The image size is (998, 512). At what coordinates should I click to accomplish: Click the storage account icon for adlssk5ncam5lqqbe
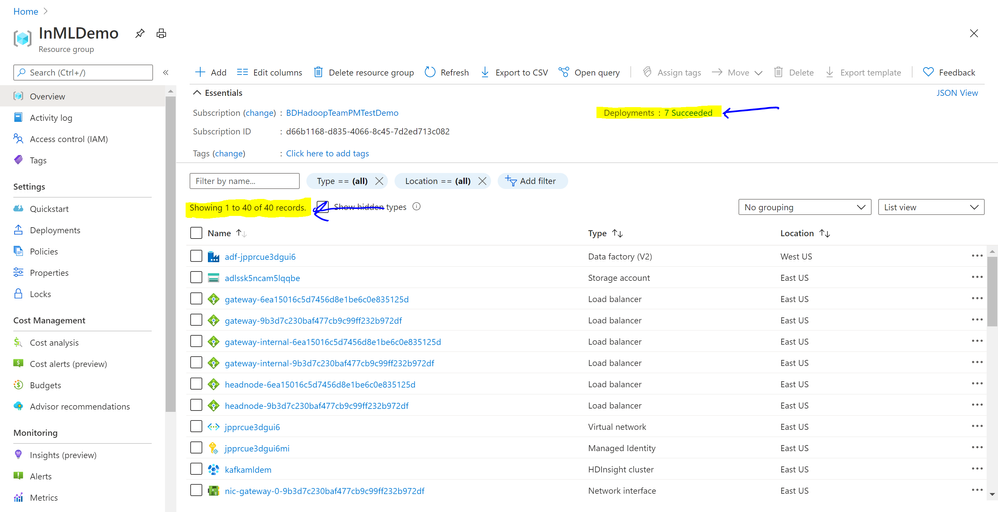[x=214, y=278]
